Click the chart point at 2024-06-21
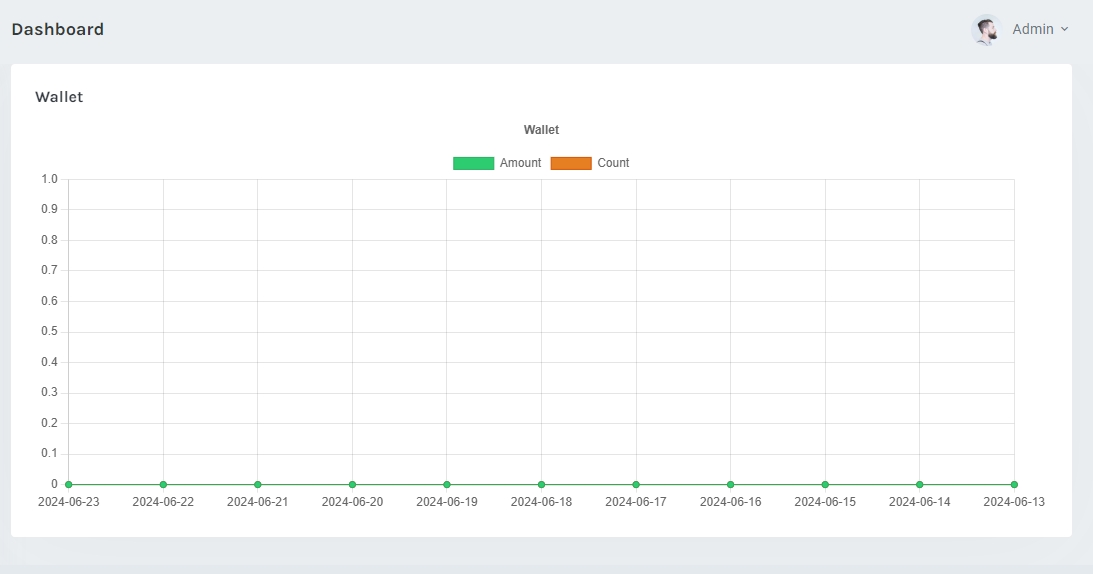This screenshot has width=1093, height=574. pos(258,484)
